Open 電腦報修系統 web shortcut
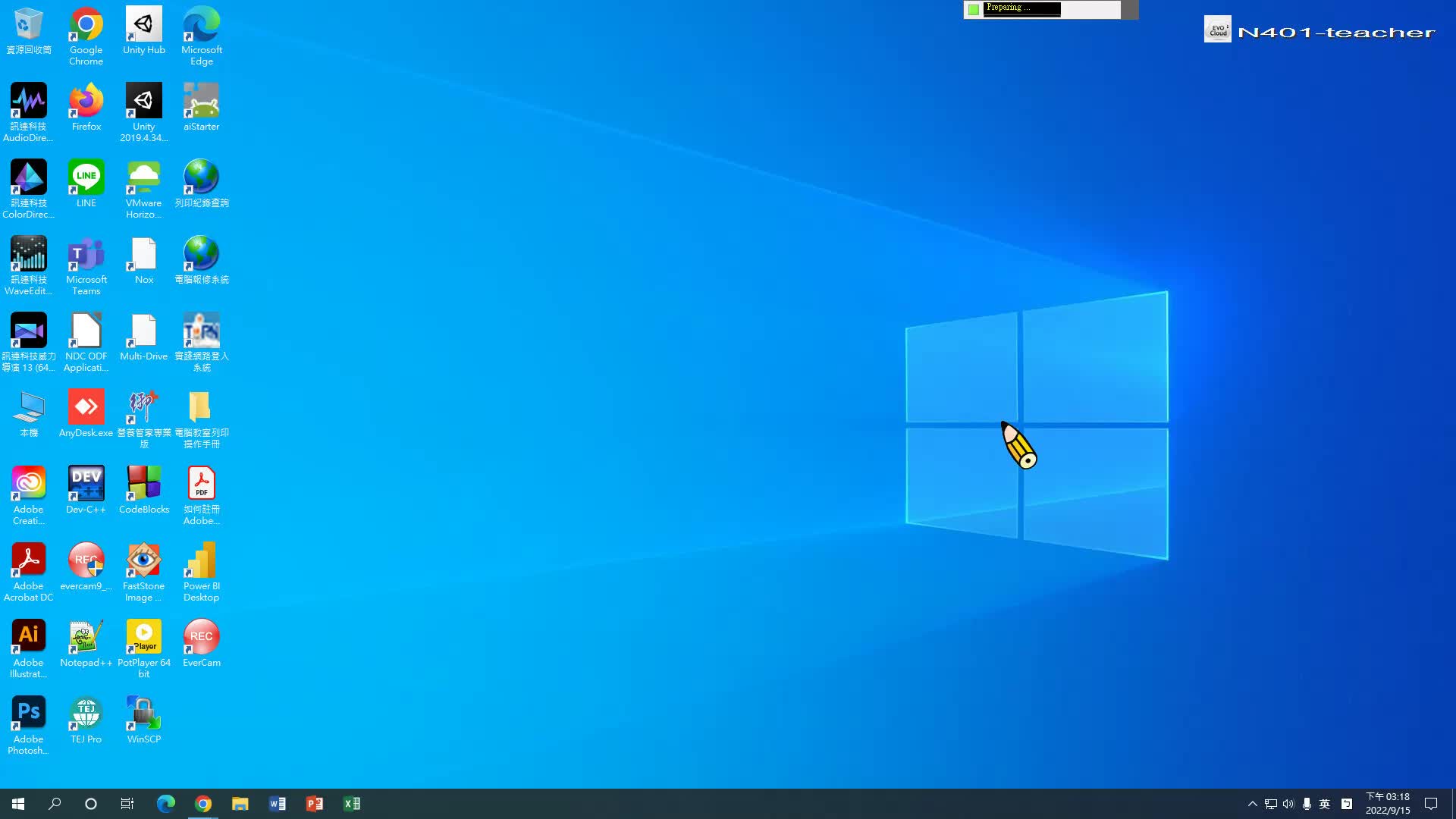1456x819 pixels. (x=202, y=260)
